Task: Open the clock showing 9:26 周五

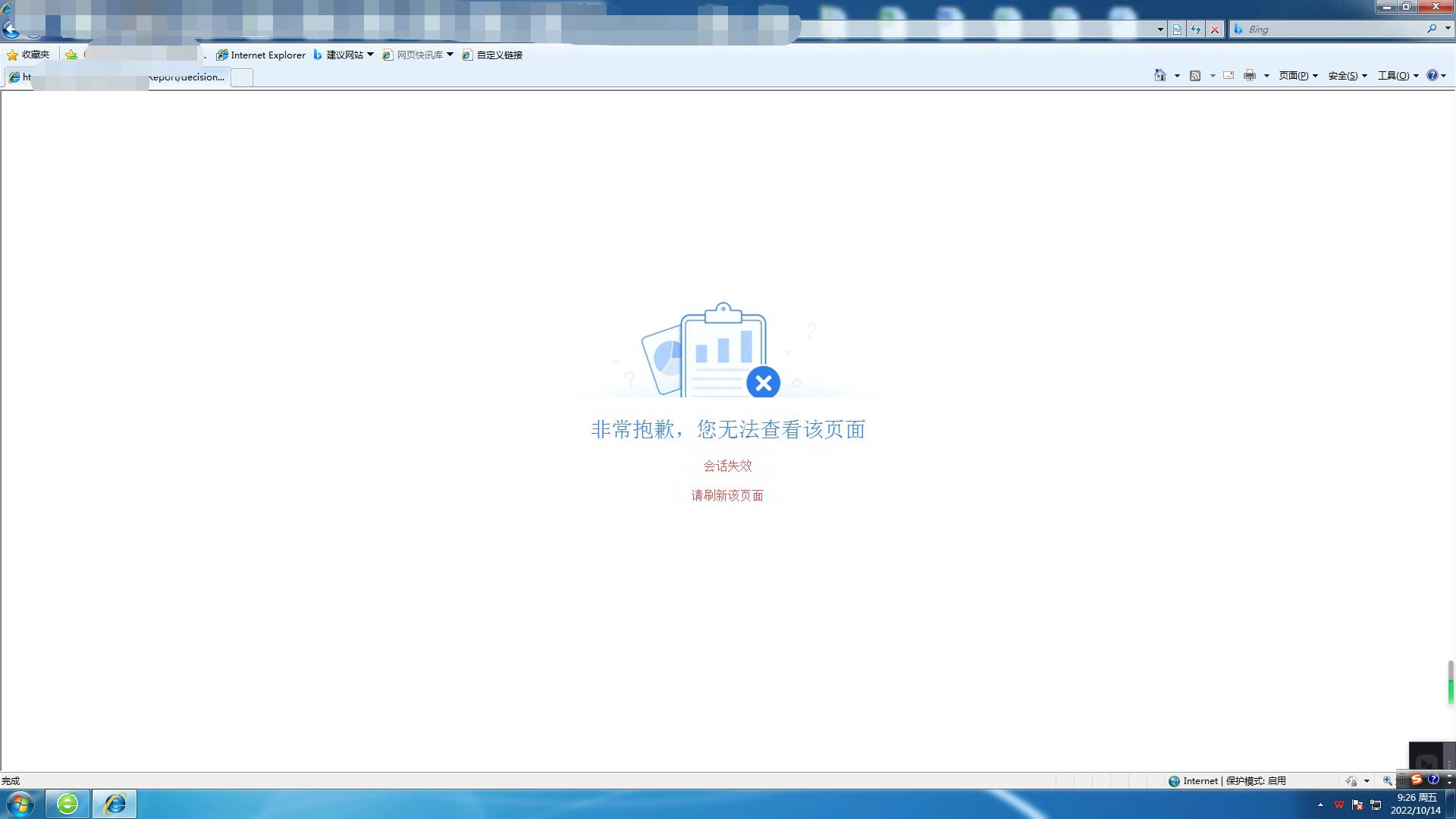Action: [x=1416, y=804]
